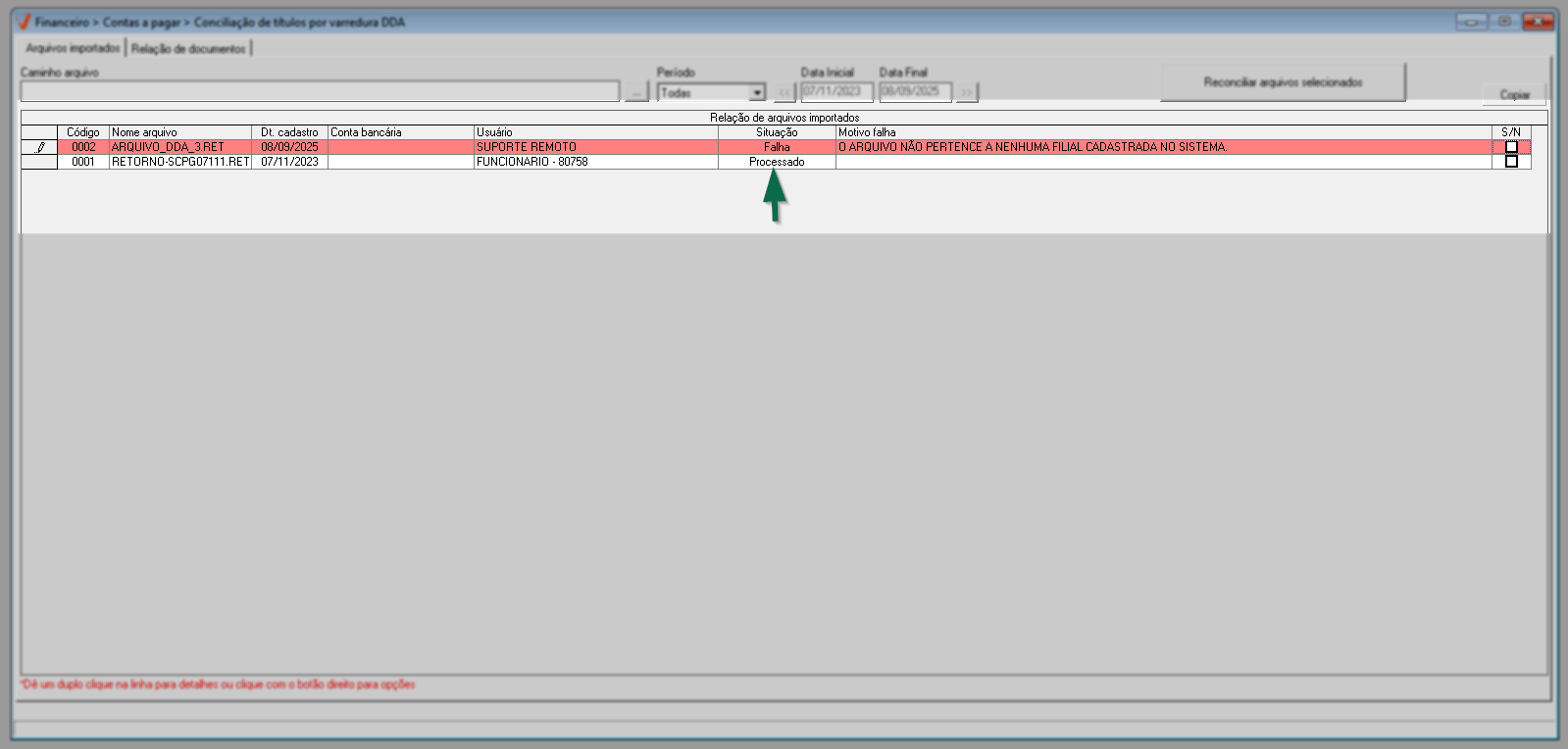Click the Data Final date field
Screen dimensions: 1568x749
pyautogui.click(x=915, y=91)
